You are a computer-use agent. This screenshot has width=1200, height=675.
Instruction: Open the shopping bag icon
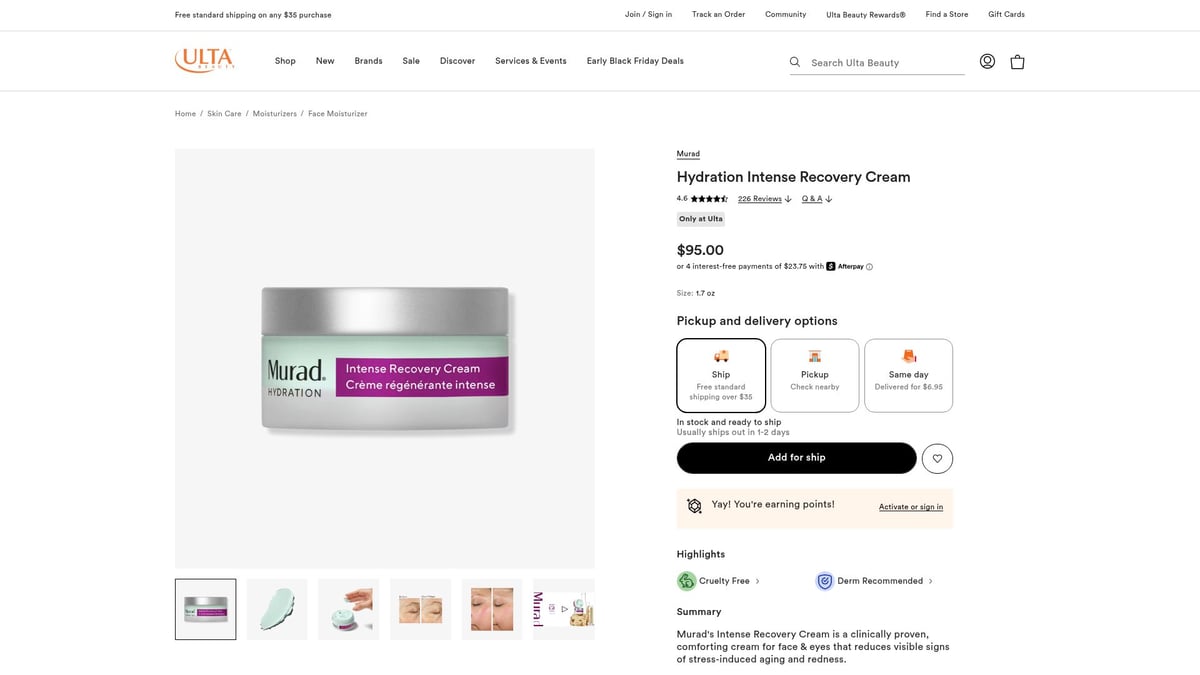1017,61
